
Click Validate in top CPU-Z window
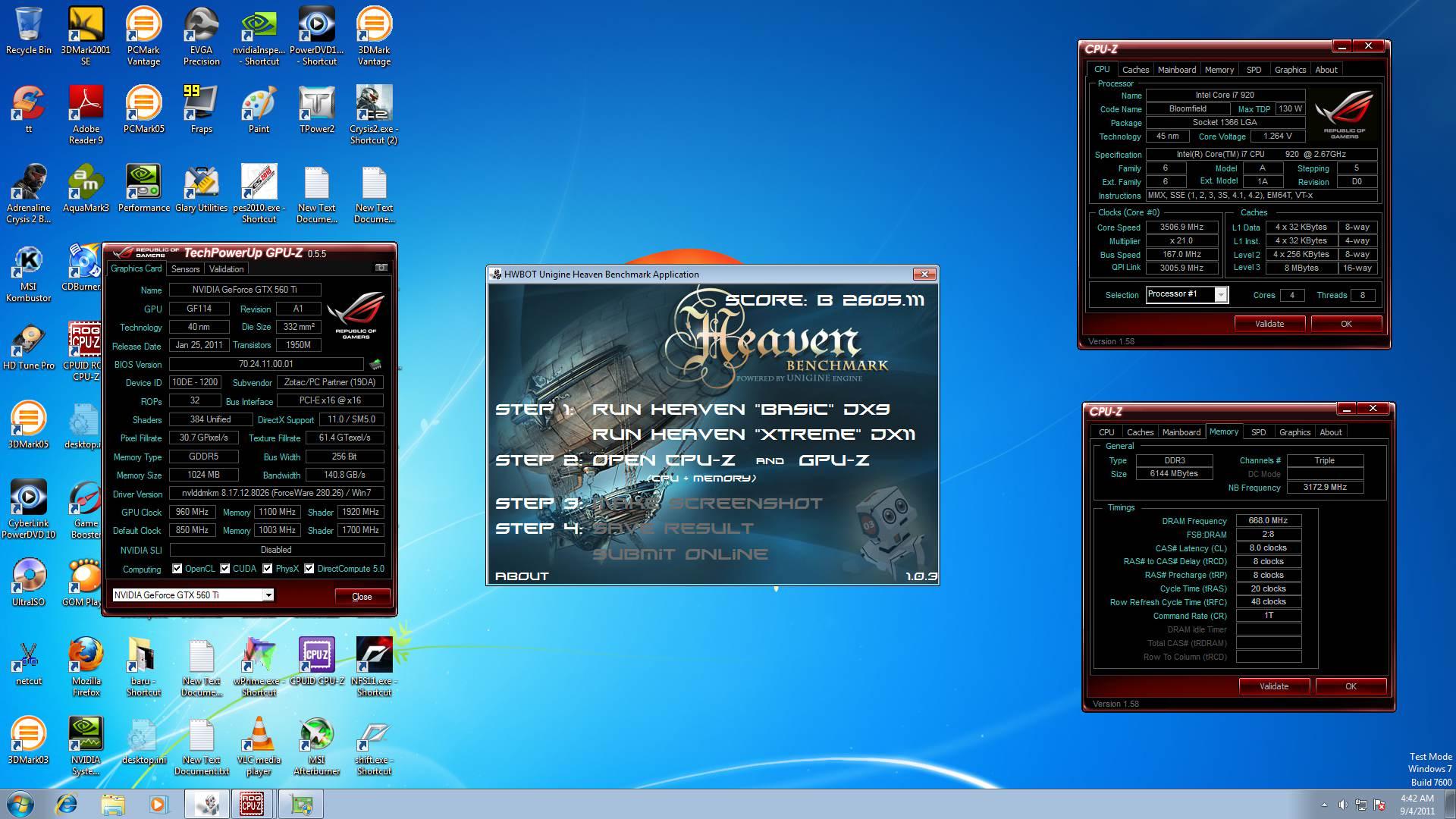pos(1269,324)
